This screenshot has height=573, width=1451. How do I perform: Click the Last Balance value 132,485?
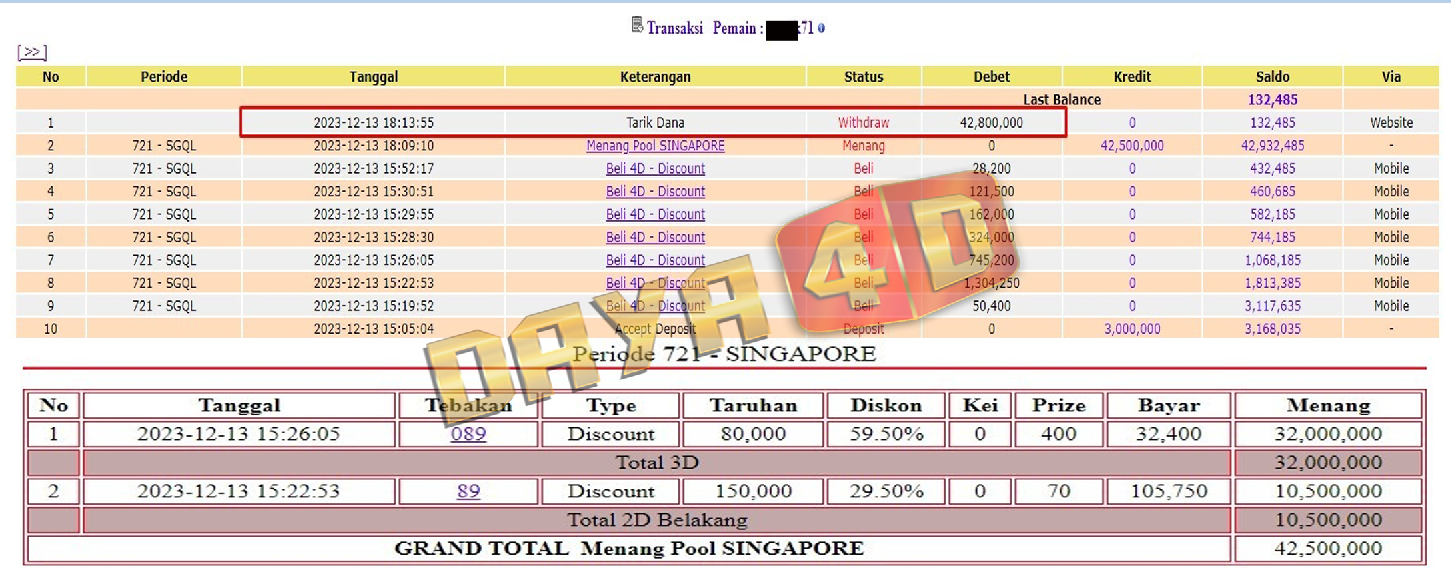click(1272, 100)
